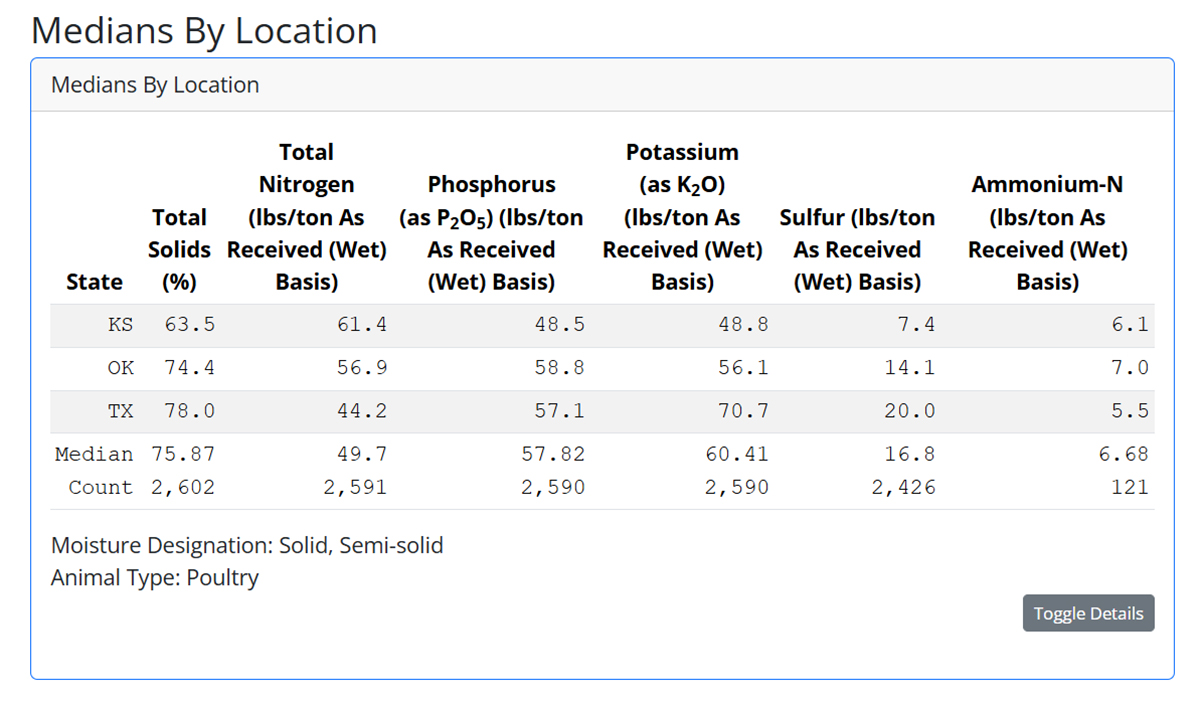Click the TX Sulfur value 20.0
This screenshot has width=1200, height=703.
coord(910,411)
